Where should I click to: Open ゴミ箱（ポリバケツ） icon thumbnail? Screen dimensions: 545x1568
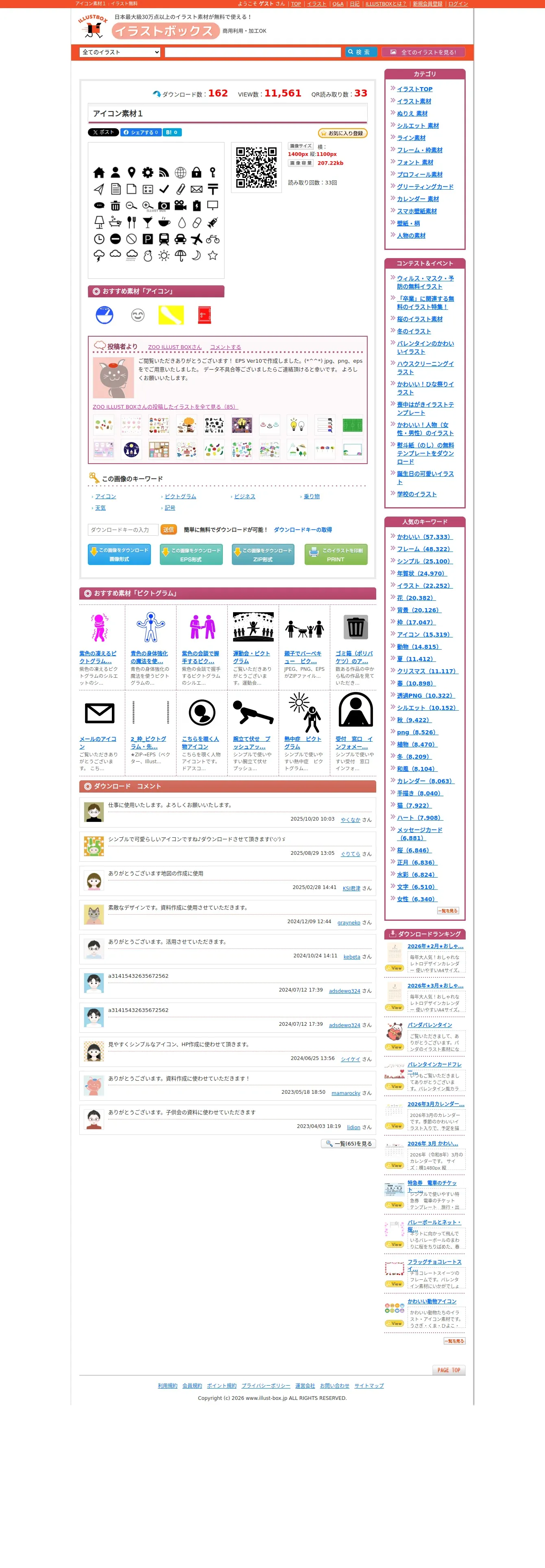tap(356, 627)
